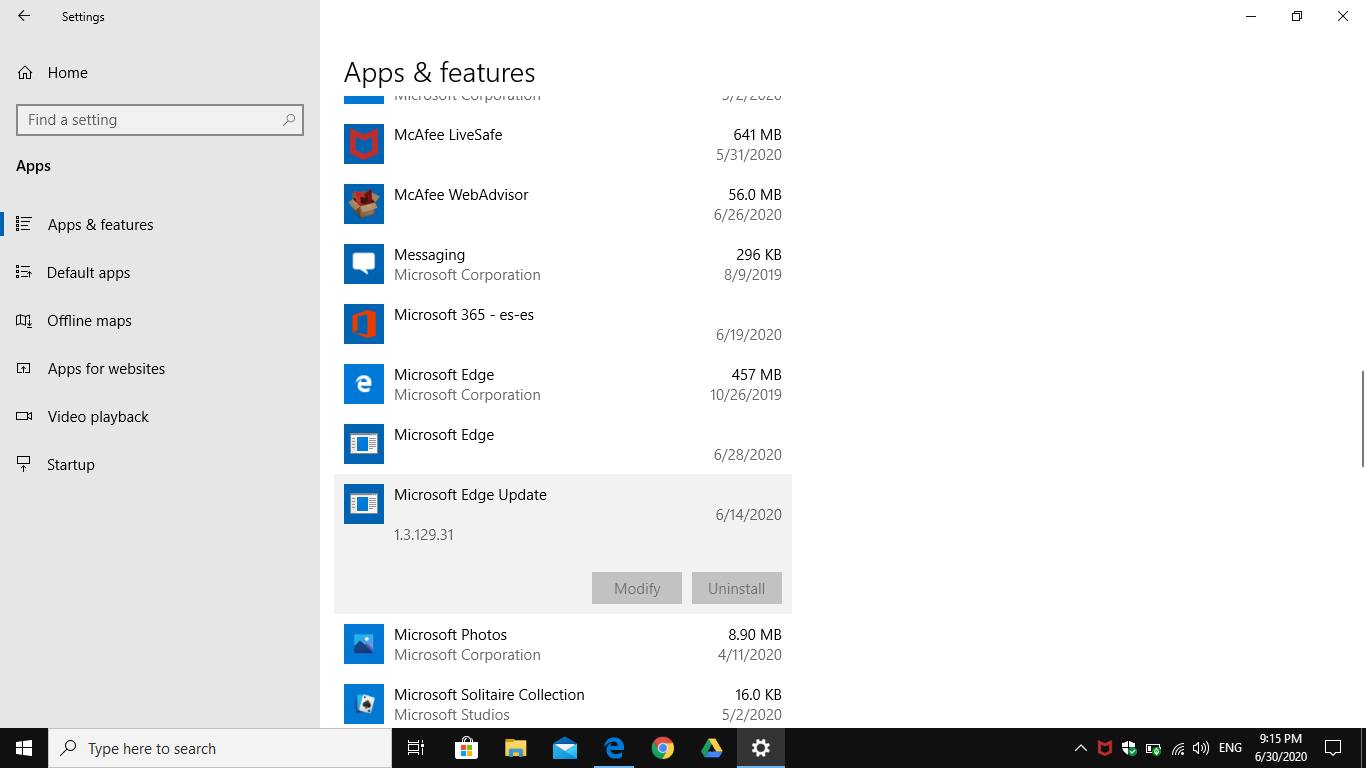The width and height of the screenshot is (1366, 768).
Task: Show hidden system tray icons
Action: pos(1080,748)
